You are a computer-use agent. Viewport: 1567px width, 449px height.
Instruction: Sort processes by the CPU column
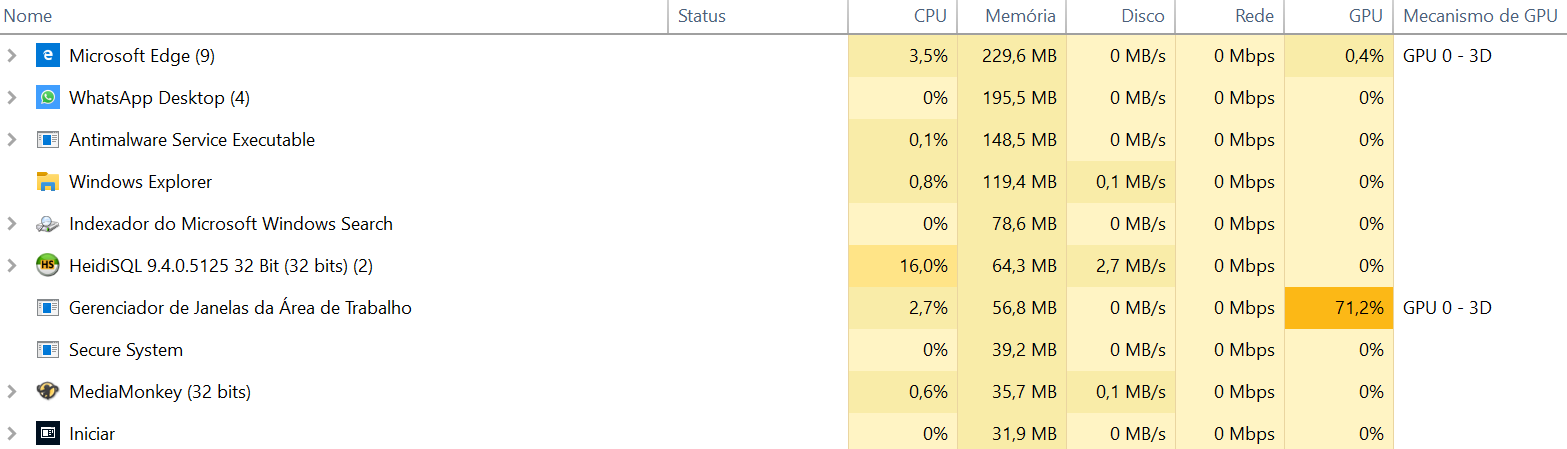[930, 16]
